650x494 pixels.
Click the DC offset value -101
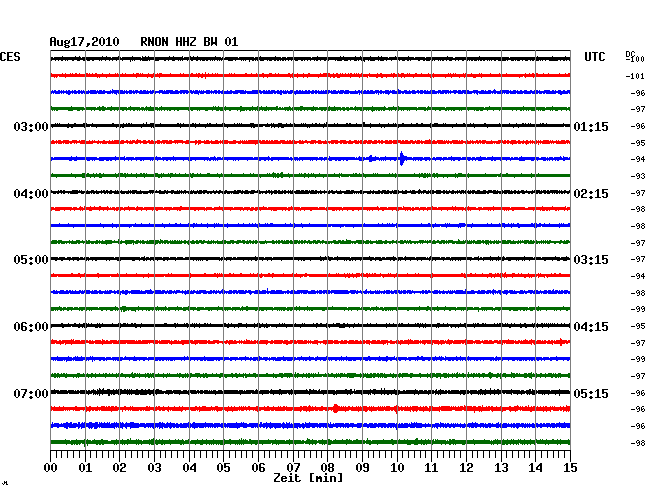click(x=635, y=76)
